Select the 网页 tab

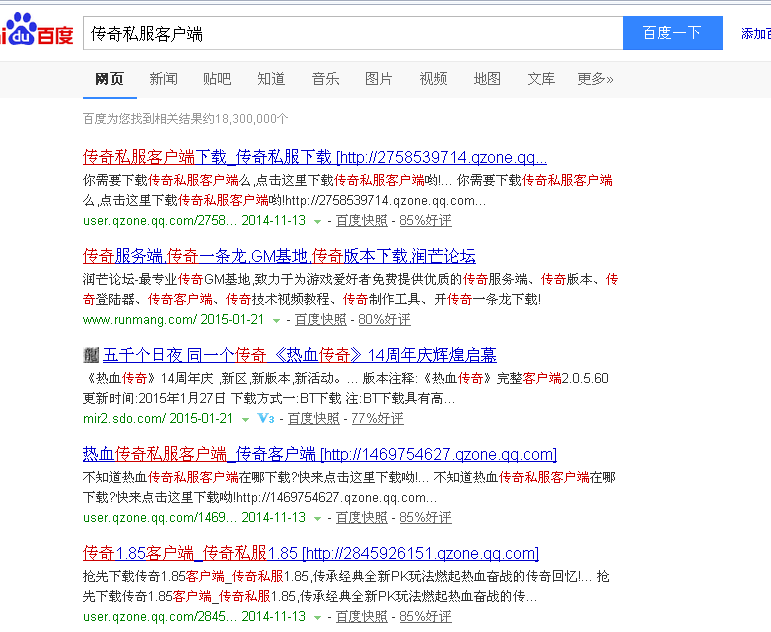(109, 79)
